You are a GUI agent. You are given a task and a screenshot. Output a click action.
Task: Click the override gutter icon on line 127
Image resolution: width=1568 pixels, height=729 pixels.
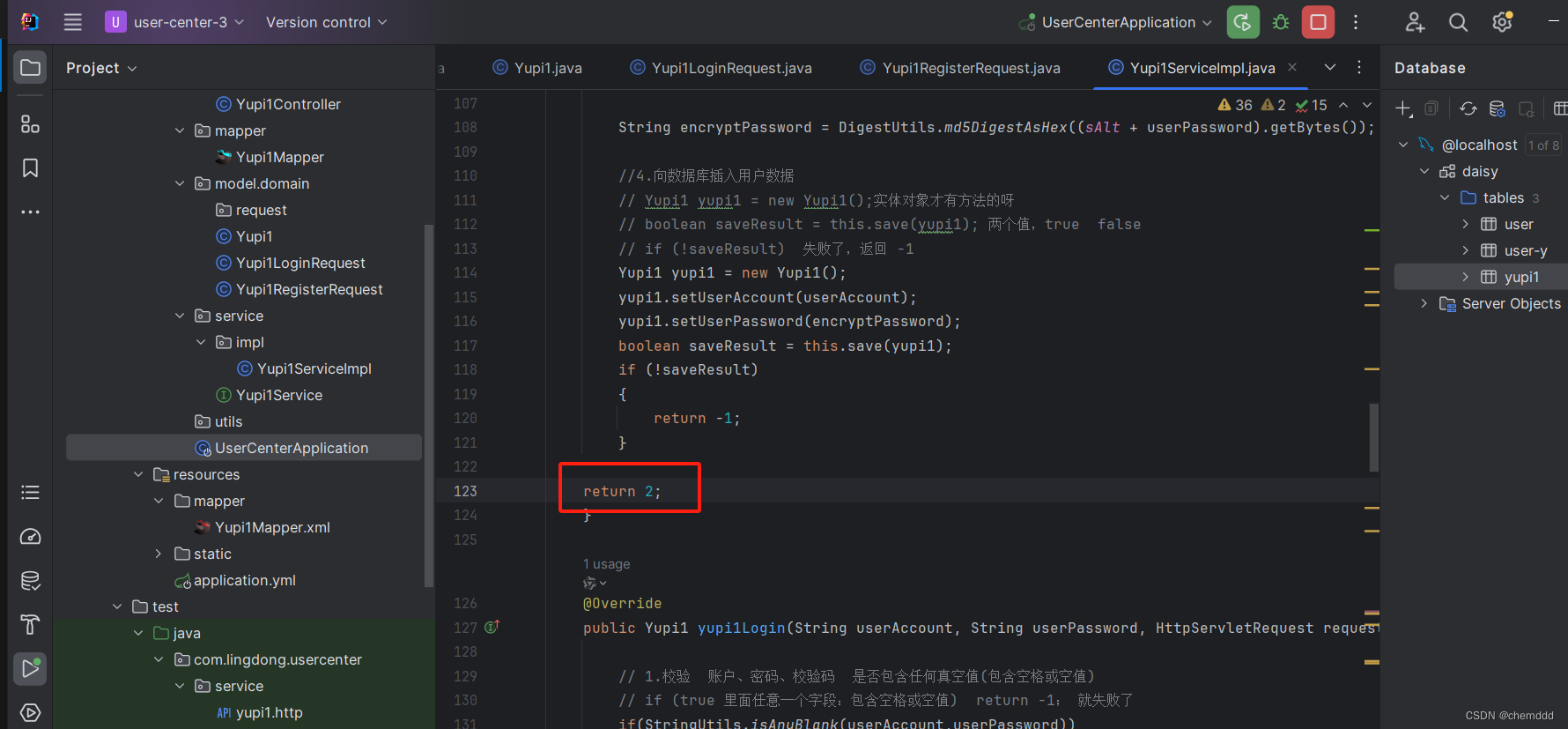tap(492, 627)
